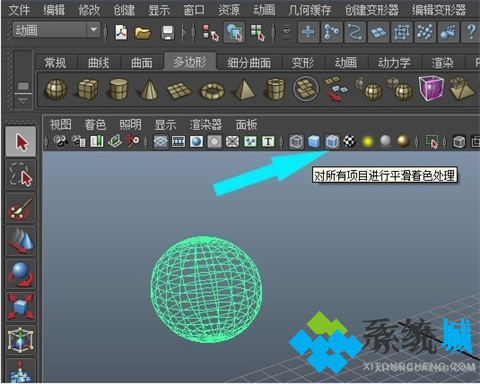Open the 动画 menu set dropdown

click(x=94, y=30)
